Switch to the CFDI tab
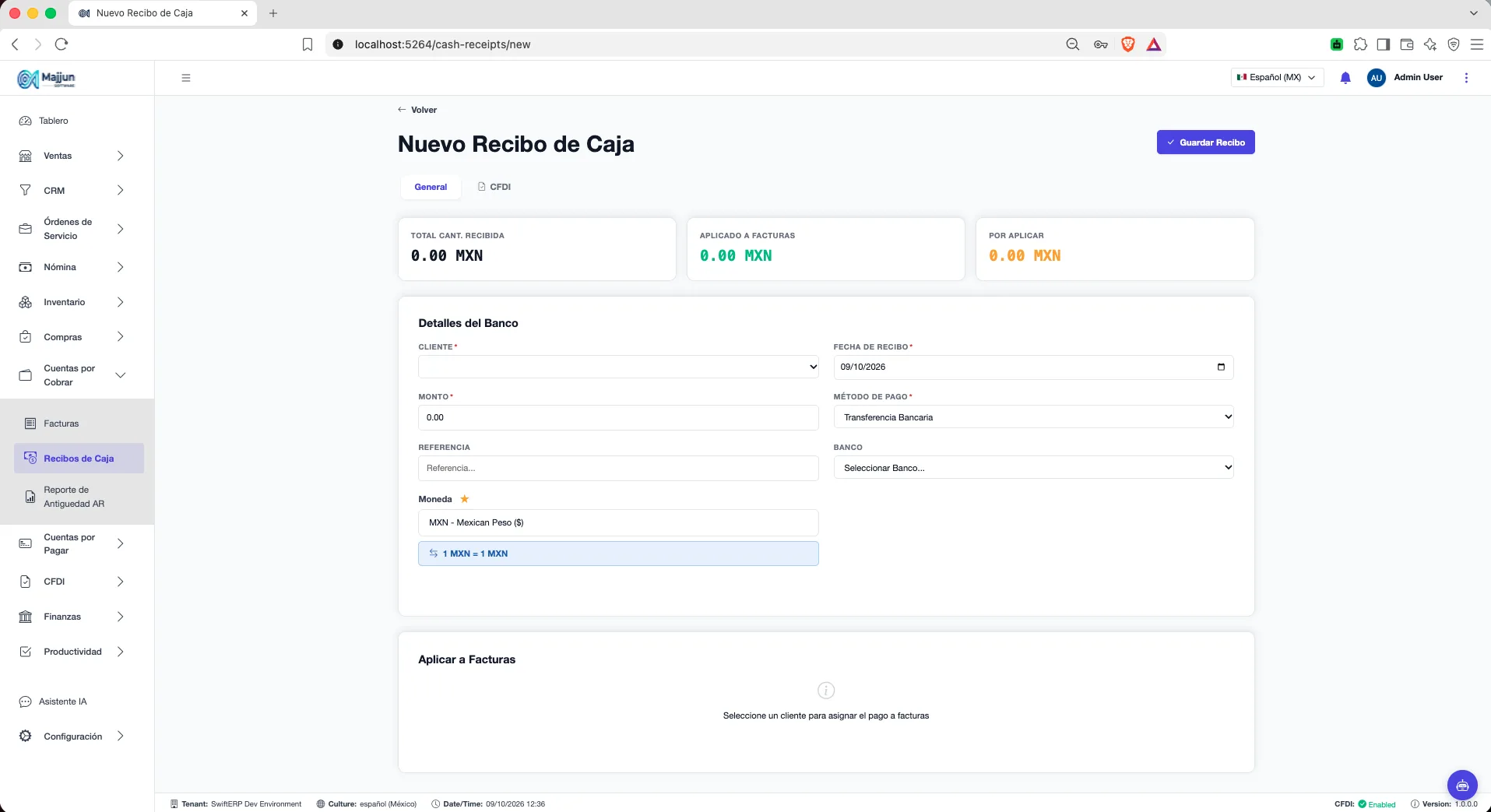The height and width of the screenshot is (812, 1491). click(494, 187)
